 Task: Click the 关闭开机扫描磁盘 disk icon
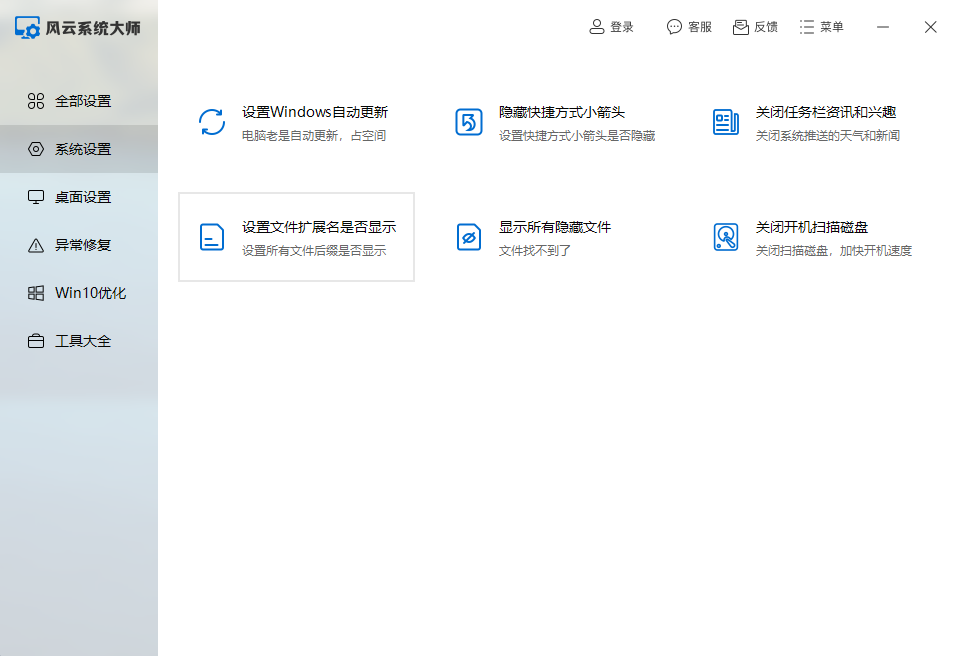725,236
